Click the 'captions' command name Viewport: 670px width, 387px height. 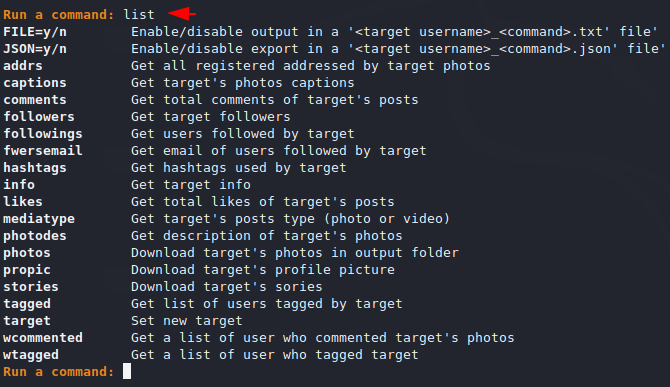pyautogui.click(x=35, y=83)
